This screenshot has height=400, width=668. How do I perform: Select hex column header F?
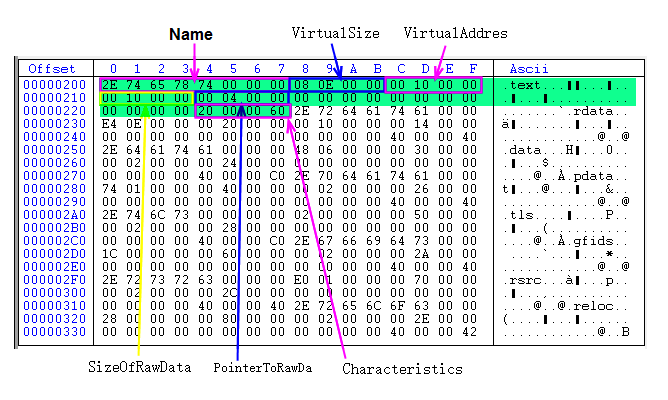(473, 69)
